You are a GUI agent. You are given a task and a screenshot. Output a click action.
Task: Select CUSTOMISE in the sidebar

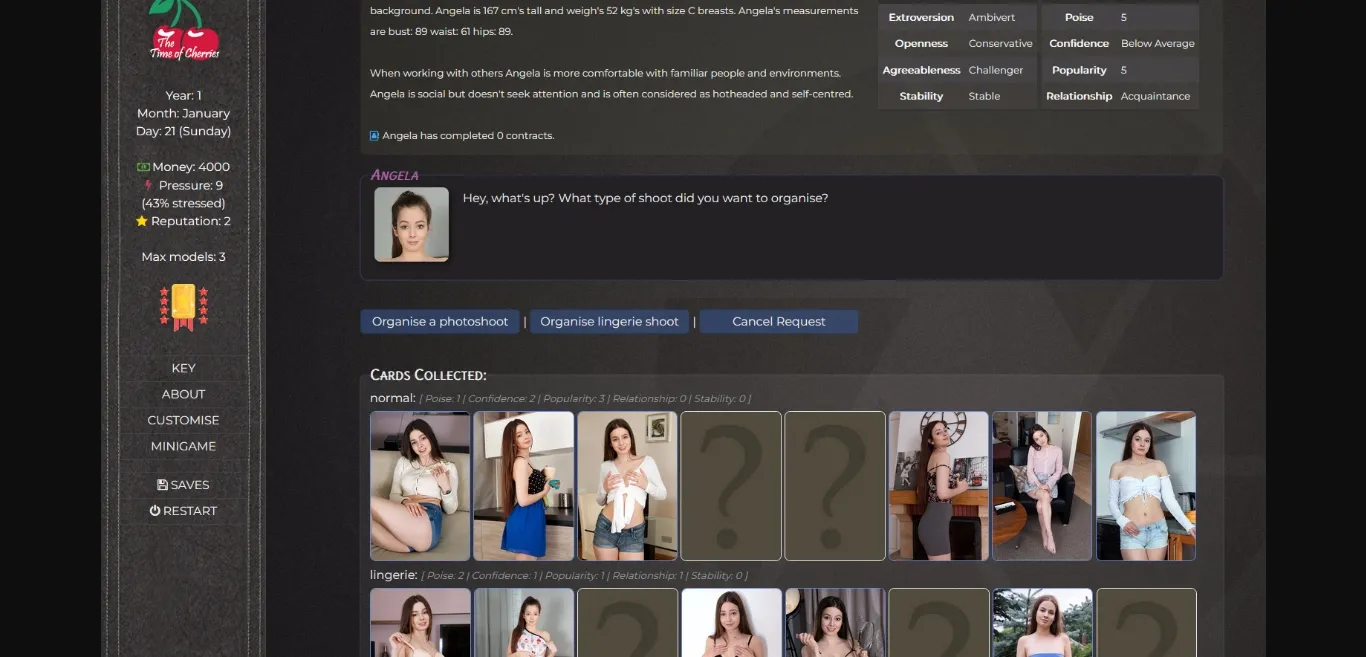pos(183,420)
